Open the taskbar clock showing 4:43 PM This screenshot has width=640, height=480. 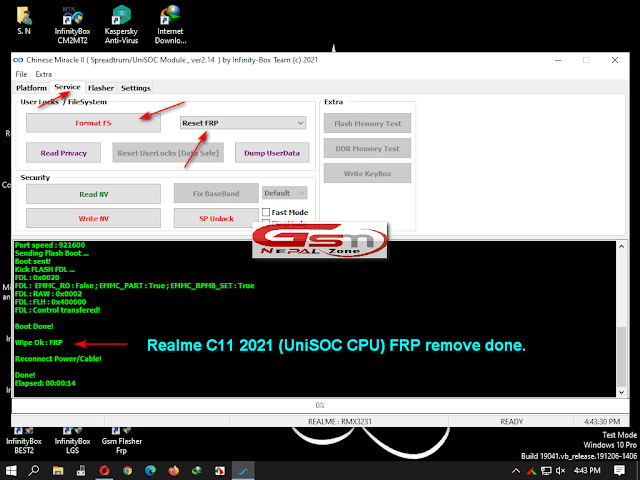(x=587, y=471)
